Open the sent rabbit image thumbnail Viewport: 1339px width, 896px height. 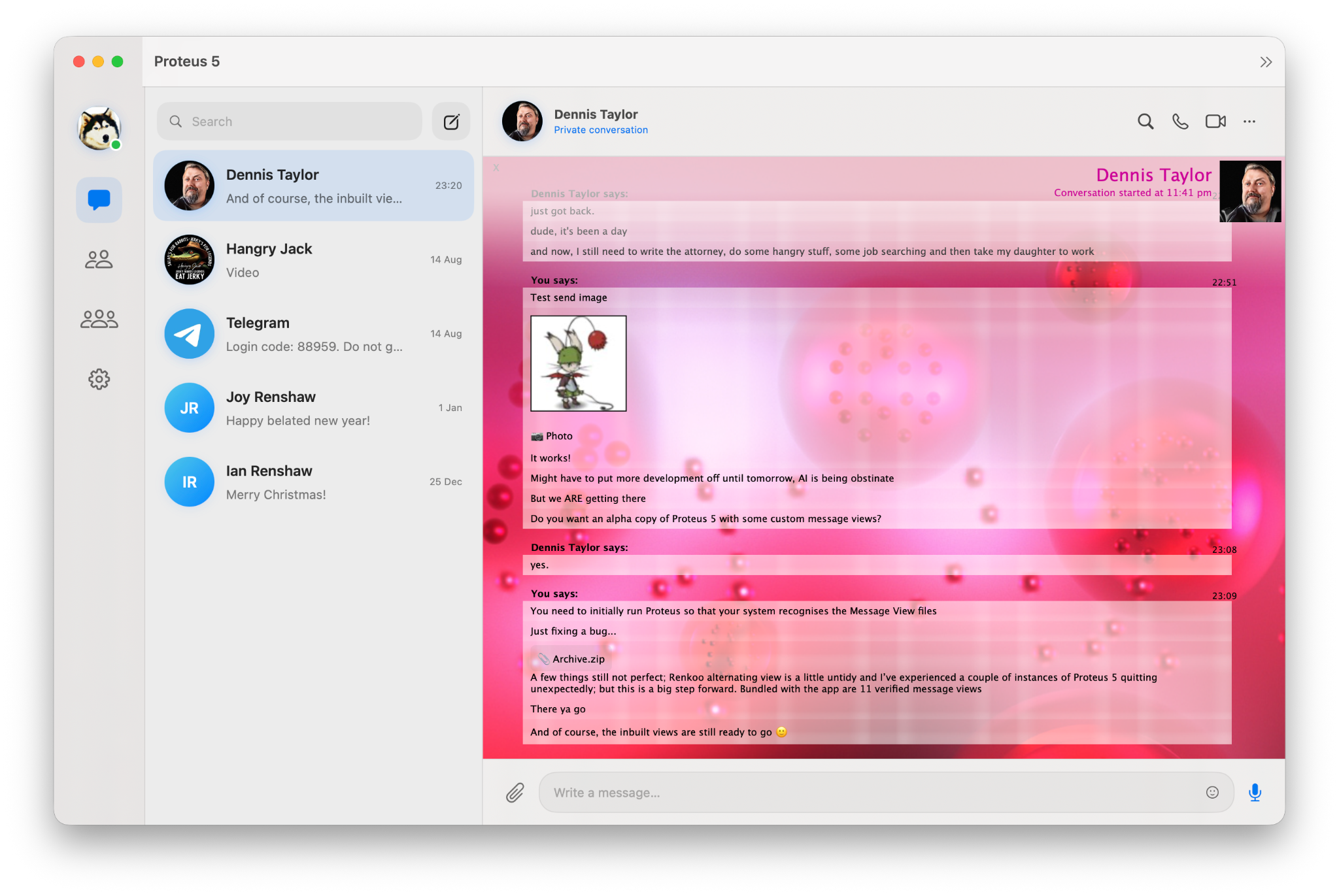[x=578, y=363]
